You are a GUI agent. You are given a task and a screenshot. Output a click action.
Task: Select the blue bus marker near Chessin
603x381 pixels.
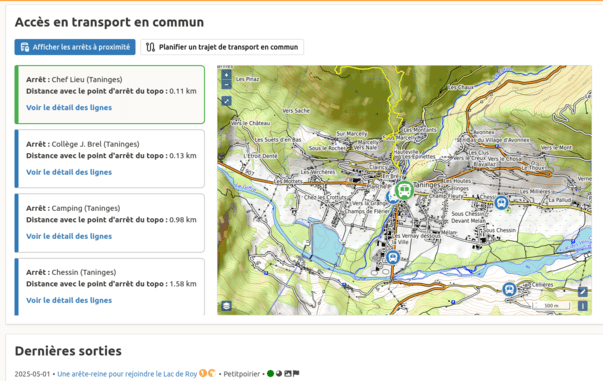[501, 202]
